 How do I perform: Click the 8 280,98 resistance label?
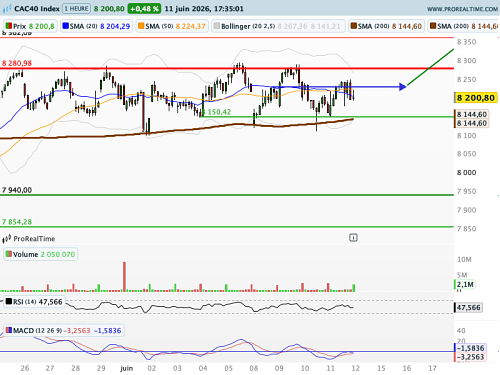[x=17, y=63]
